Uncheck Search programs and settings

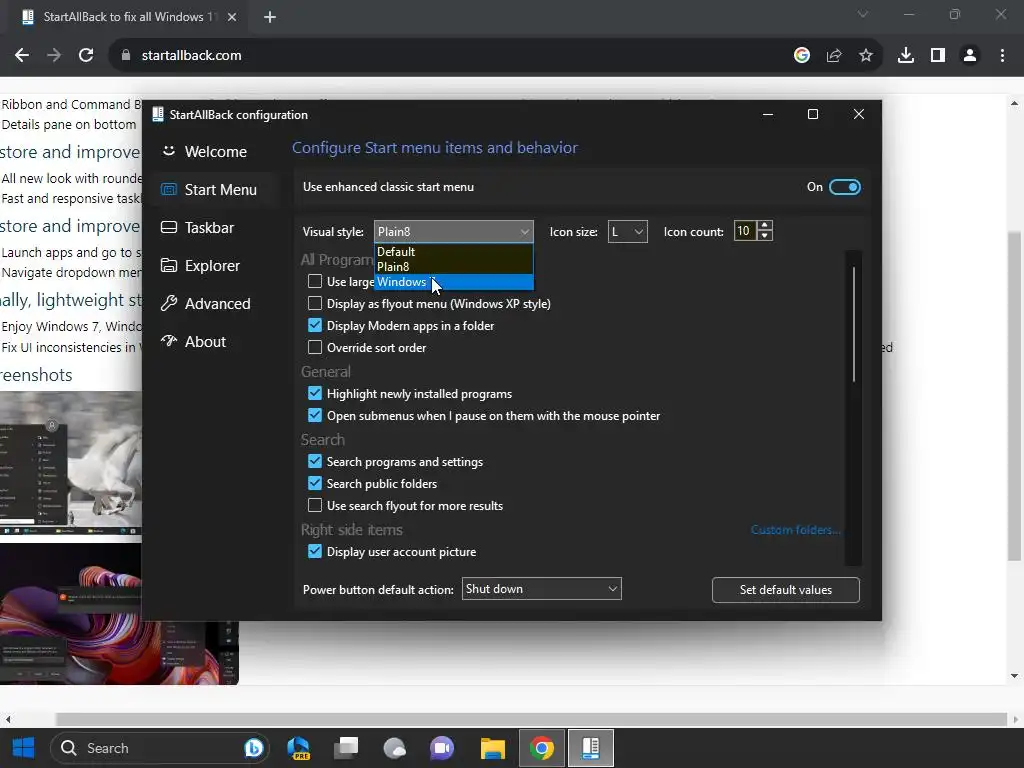coord(315,461)
